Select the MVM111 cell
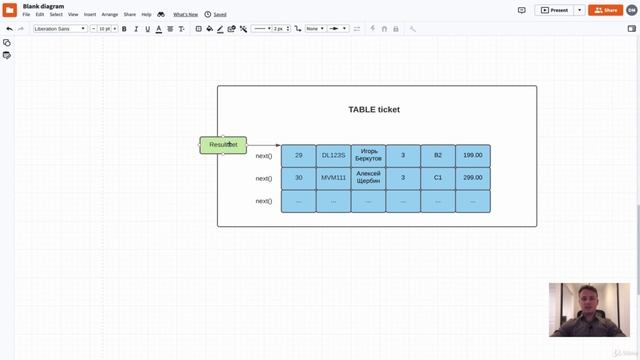 [x=333, y=178]
